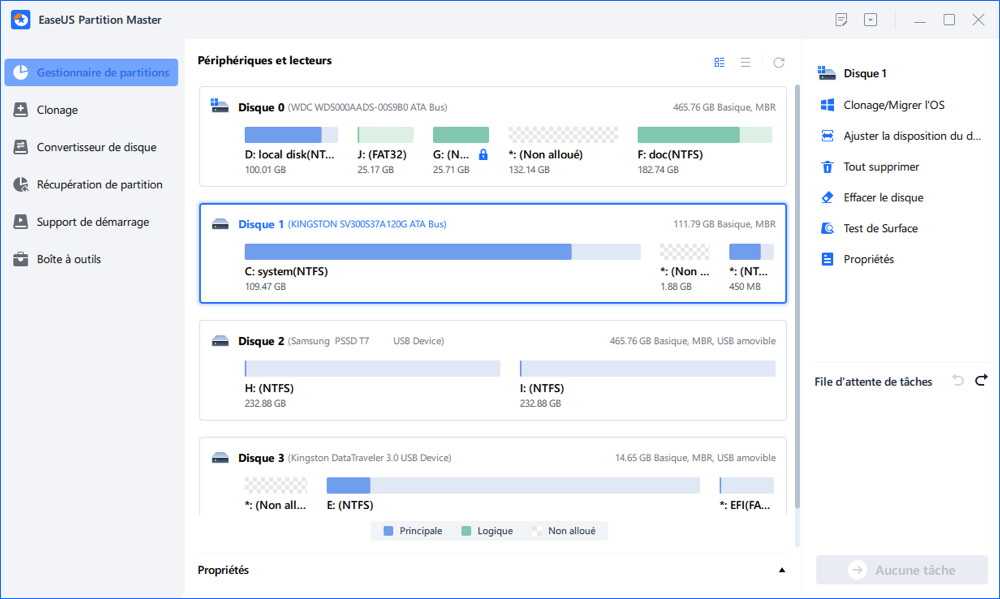
Task: Click the surface test magnifier icon
Action: click(827, 228)
